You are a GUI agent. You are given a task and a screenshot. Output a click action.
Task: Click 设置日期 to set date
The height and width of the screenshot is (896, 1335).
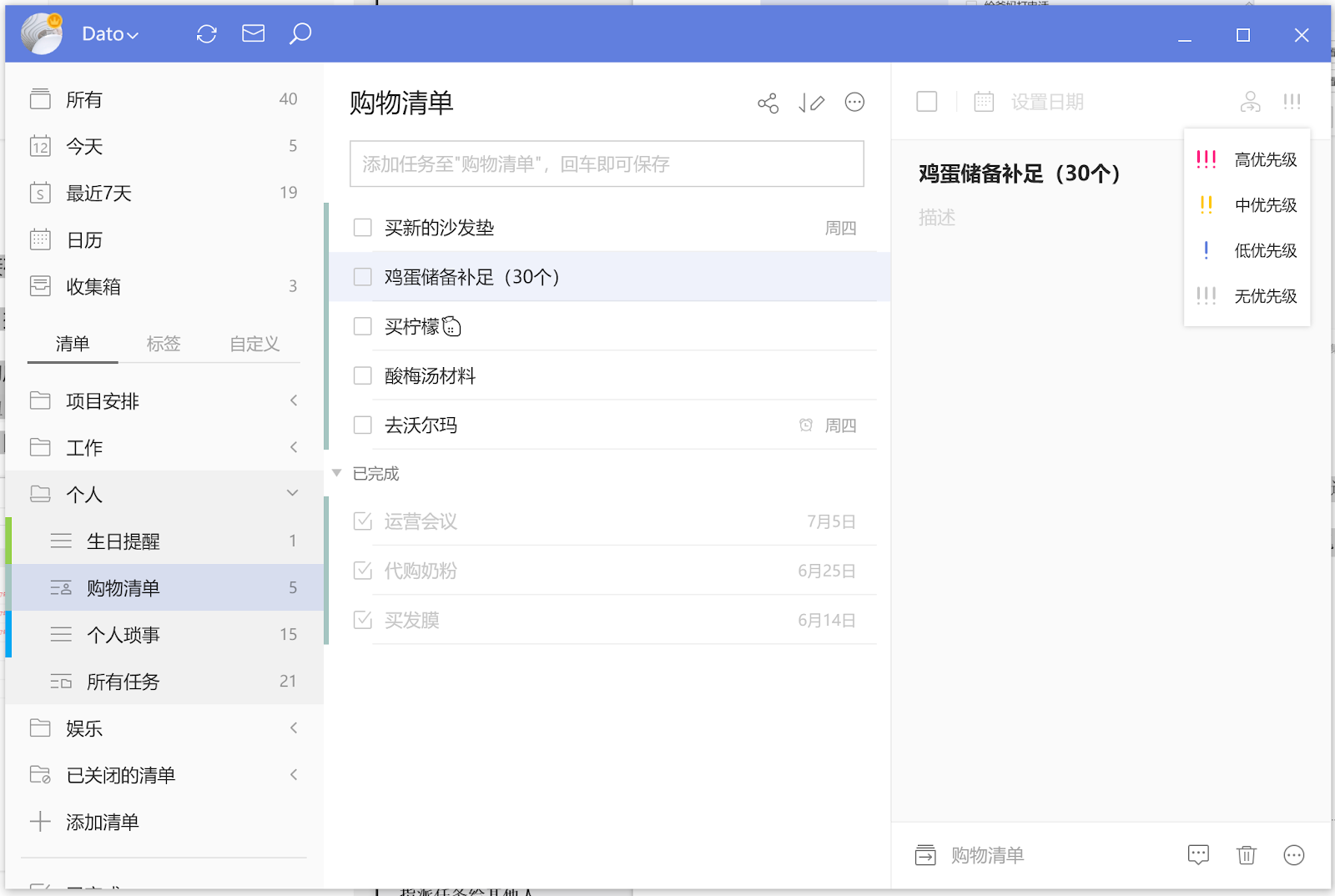[1046, 102]
